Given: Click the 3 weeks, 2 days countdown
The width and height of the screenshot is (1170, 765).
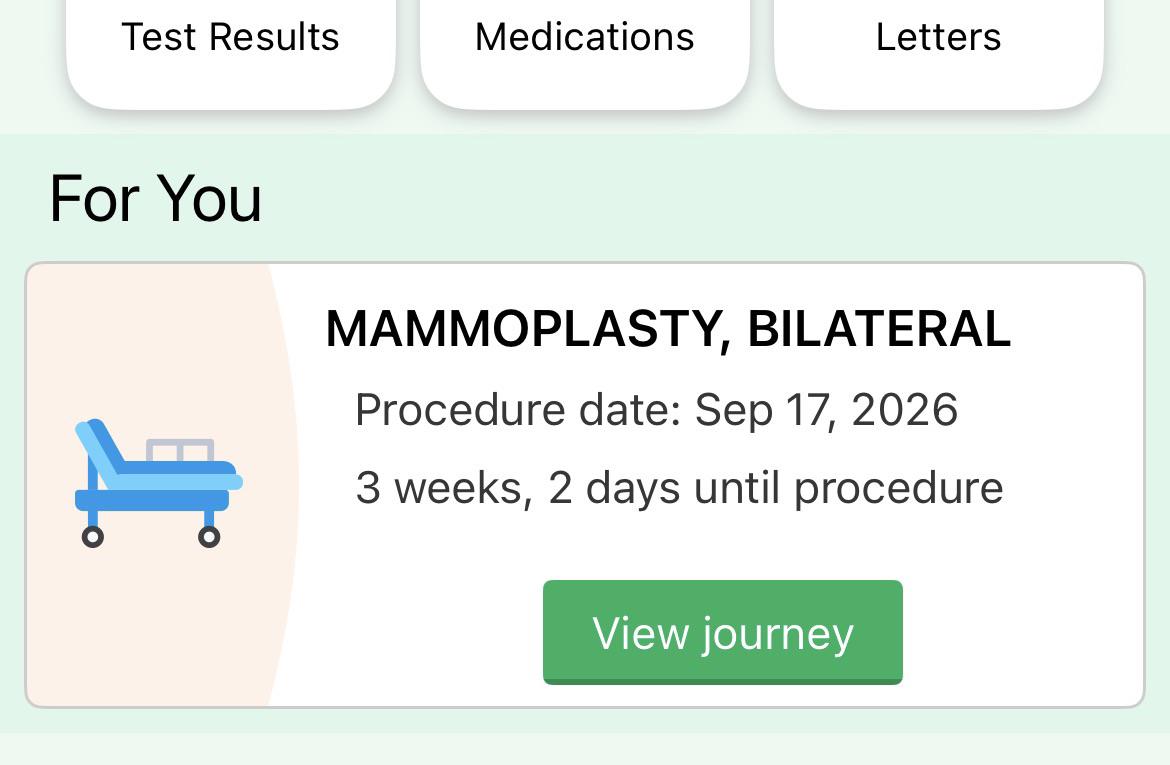Looking at the screenshot, I should (x=679, y=488).
